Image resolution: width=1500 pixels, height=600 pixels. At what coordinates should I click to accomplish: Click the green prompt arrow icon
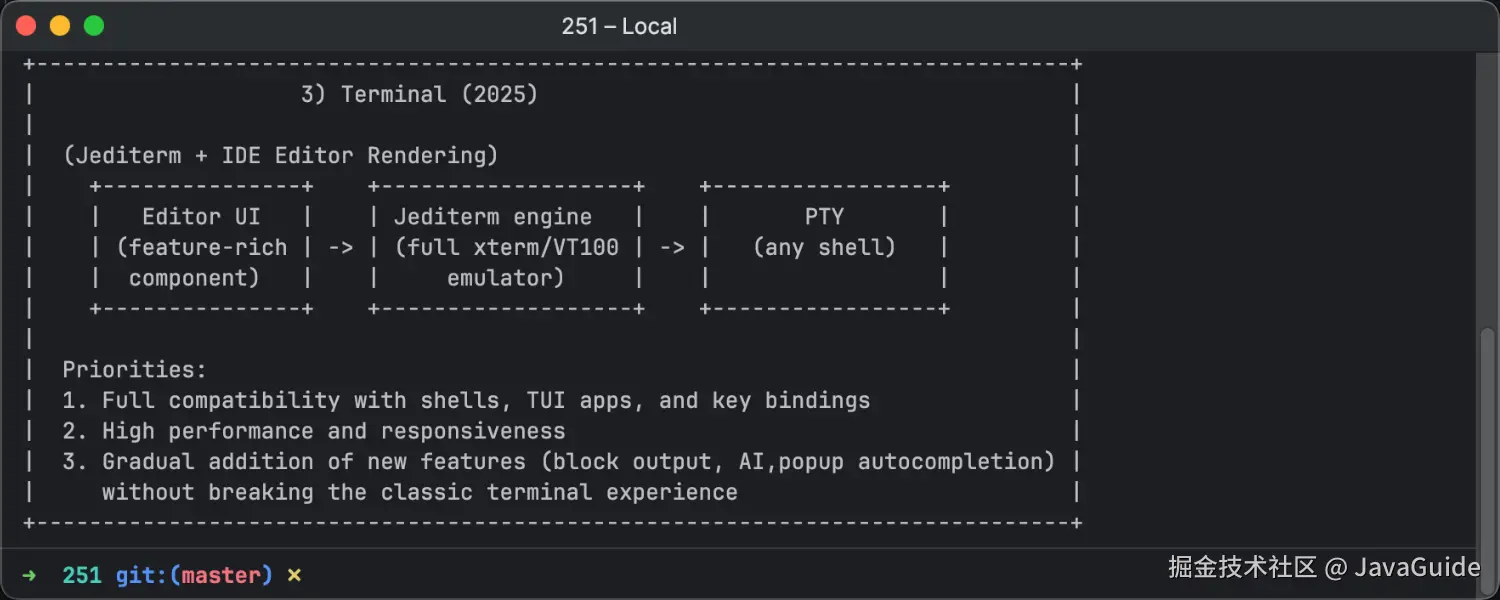coord(29,575)
